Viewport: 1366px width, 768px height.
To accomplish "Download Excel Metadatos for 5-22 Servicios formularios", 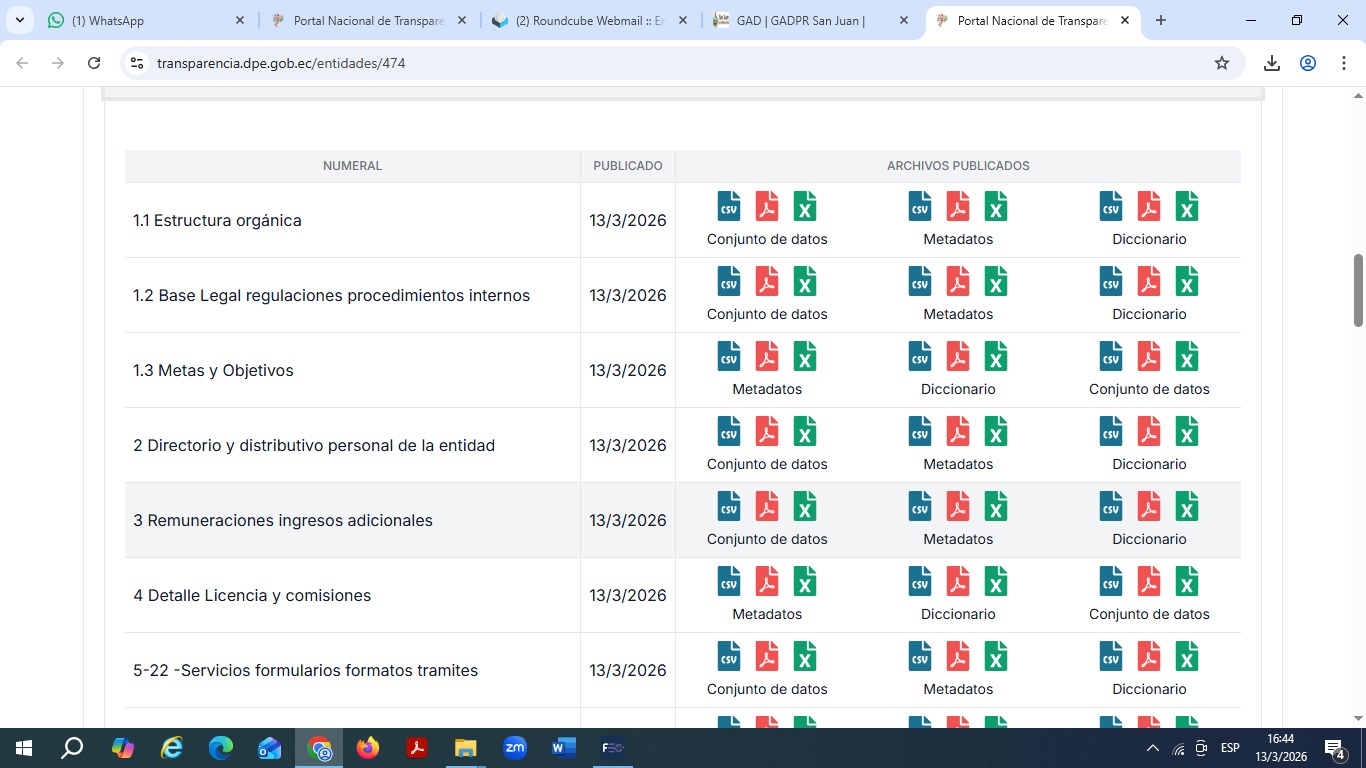I will [x=996, y=656].
